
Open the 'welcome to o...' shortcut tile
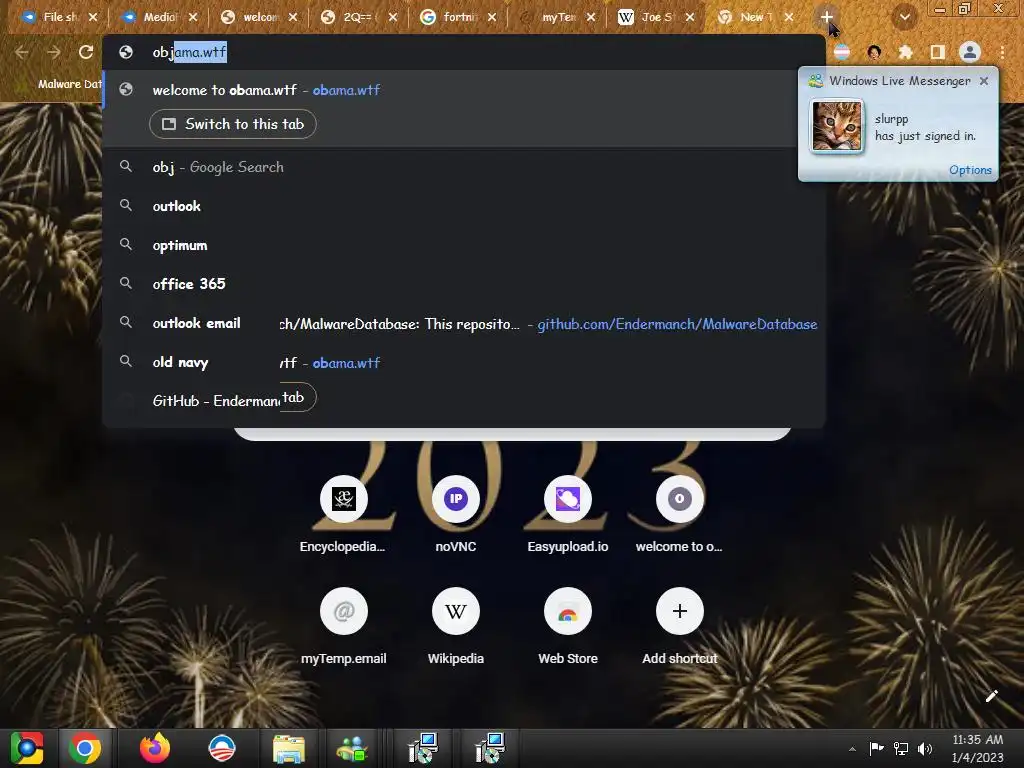(x=679, y=515)
